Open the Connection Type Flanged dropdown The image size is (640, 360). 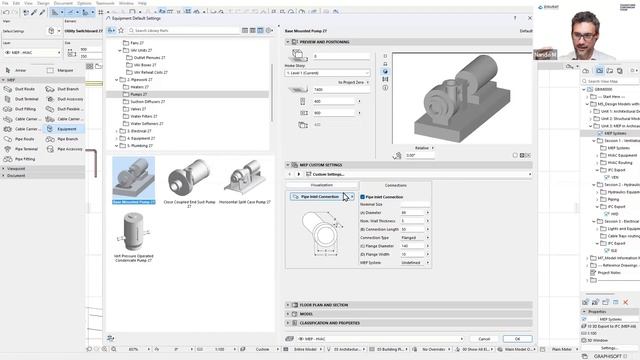pyautogui.click(x=415, y=238)
